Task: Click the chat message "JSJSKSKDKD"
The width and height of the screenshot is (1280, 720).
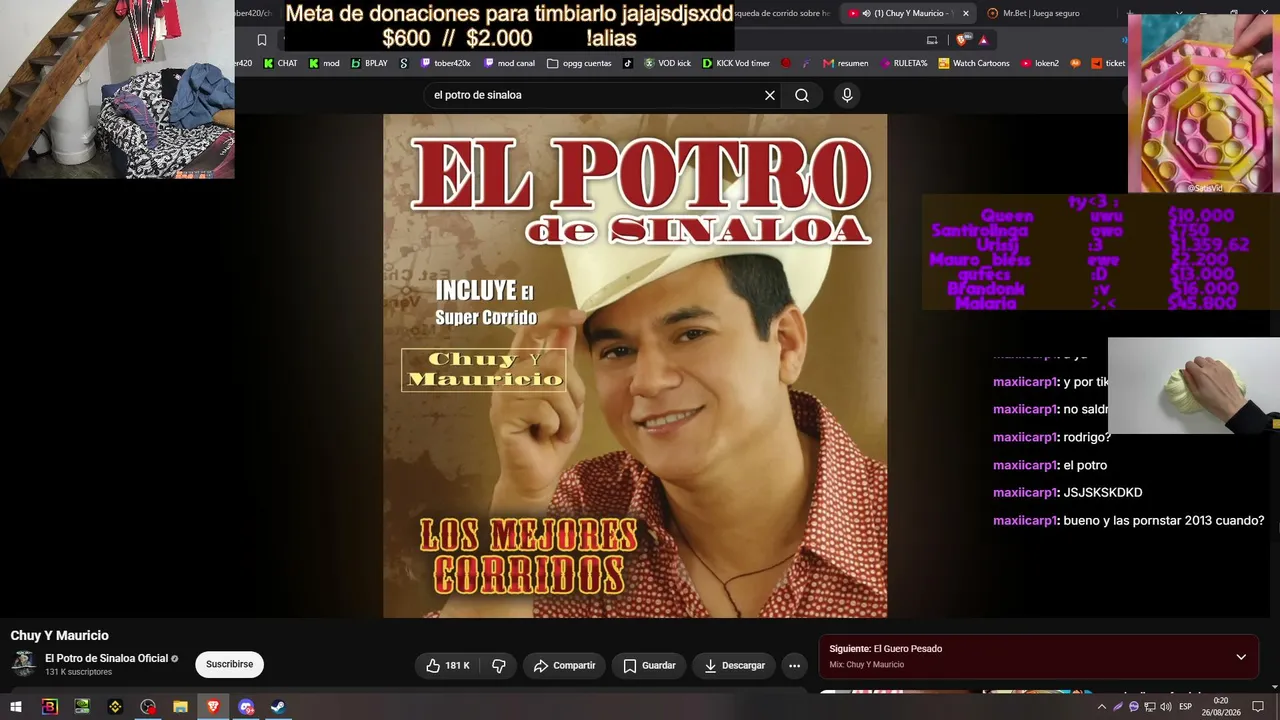Action: tap(1103, 493)
